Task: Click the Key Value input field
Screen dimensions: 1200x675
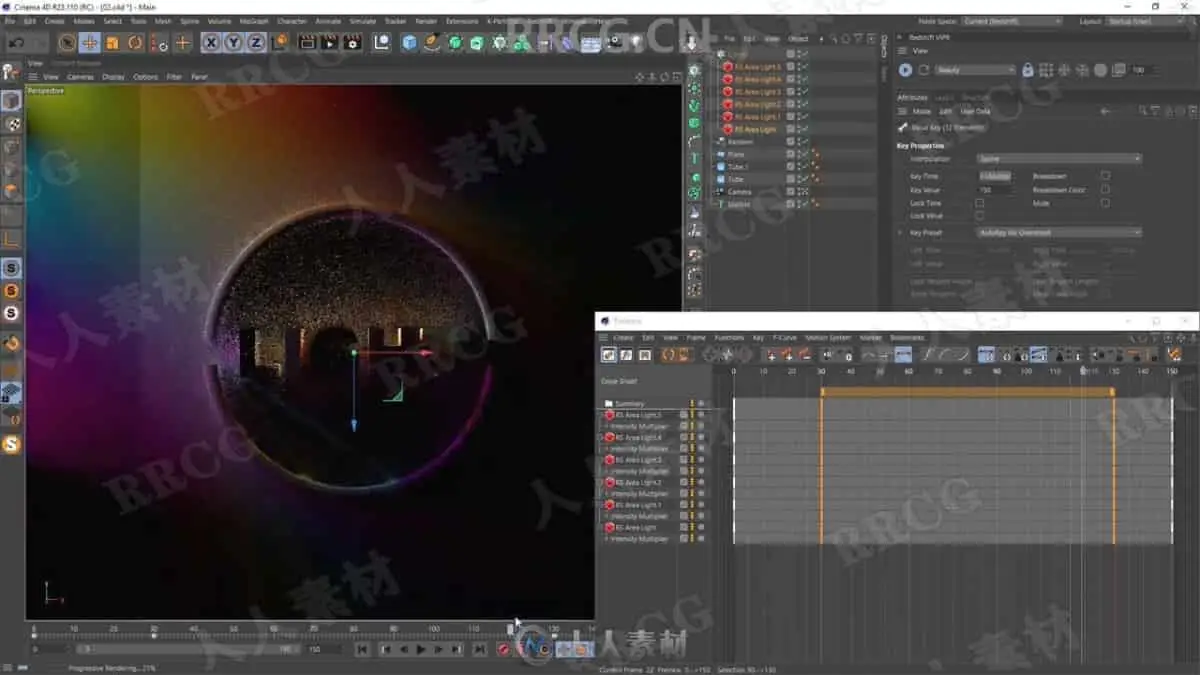Action: 995,189
